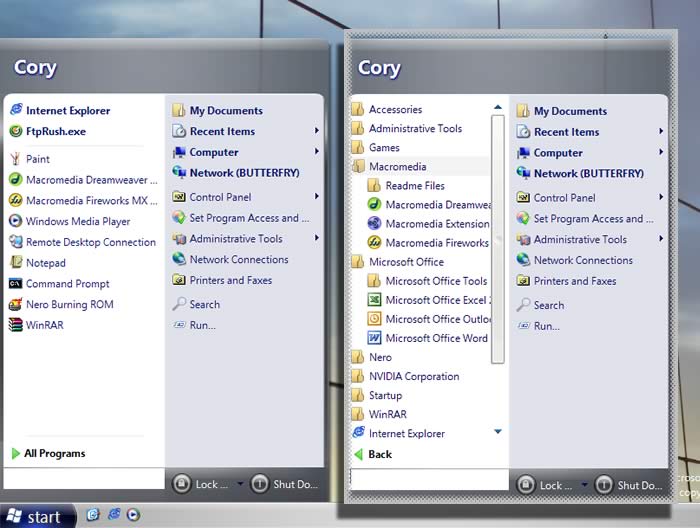The width and height of the screenshot is (700, 528).
Task: Launch Macromedia Dreamweaver in left start menu
Action: (83, 180)
